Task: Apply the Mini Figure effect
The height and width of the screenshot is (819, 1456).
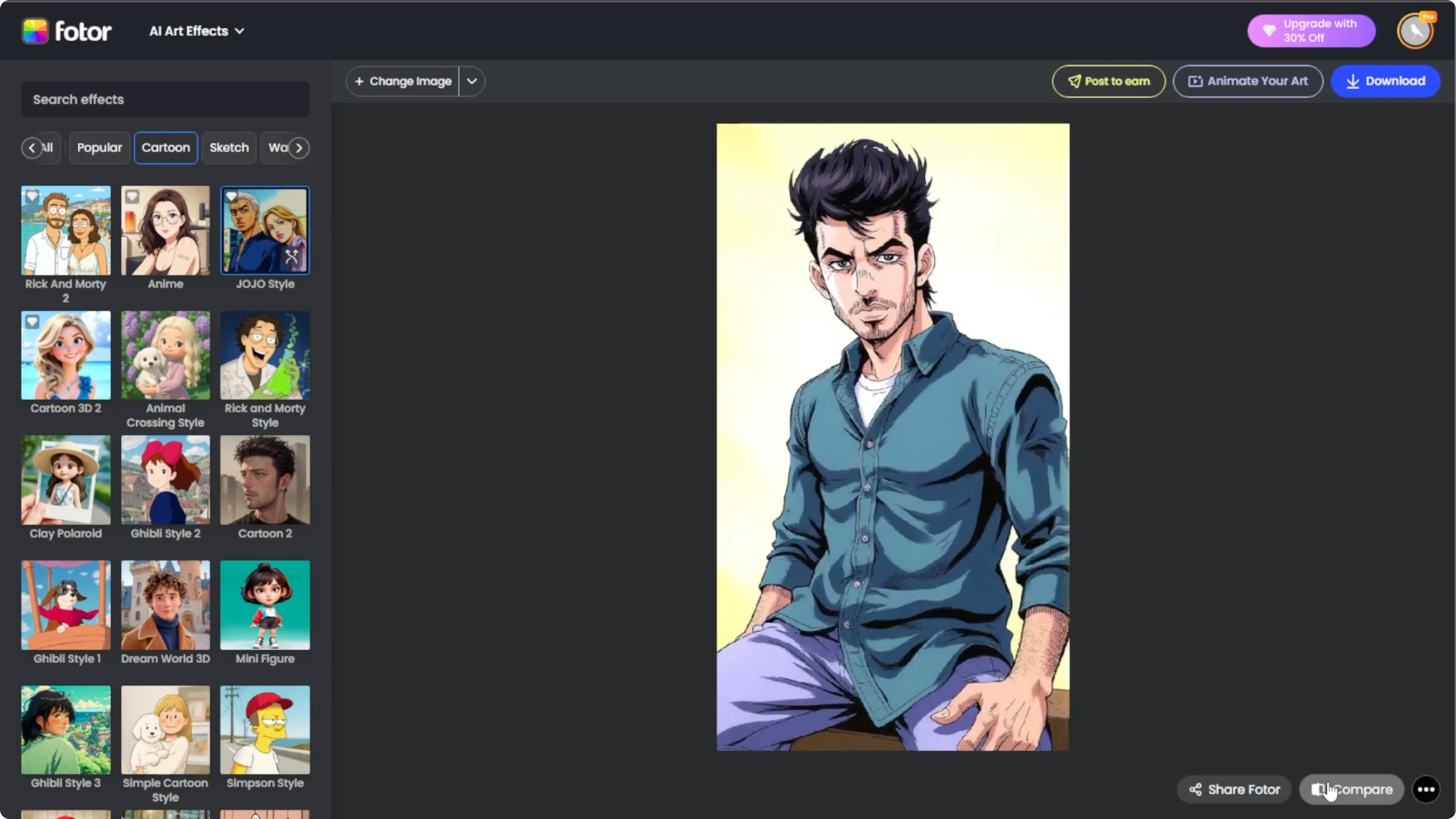Action: tap(265, 605)
